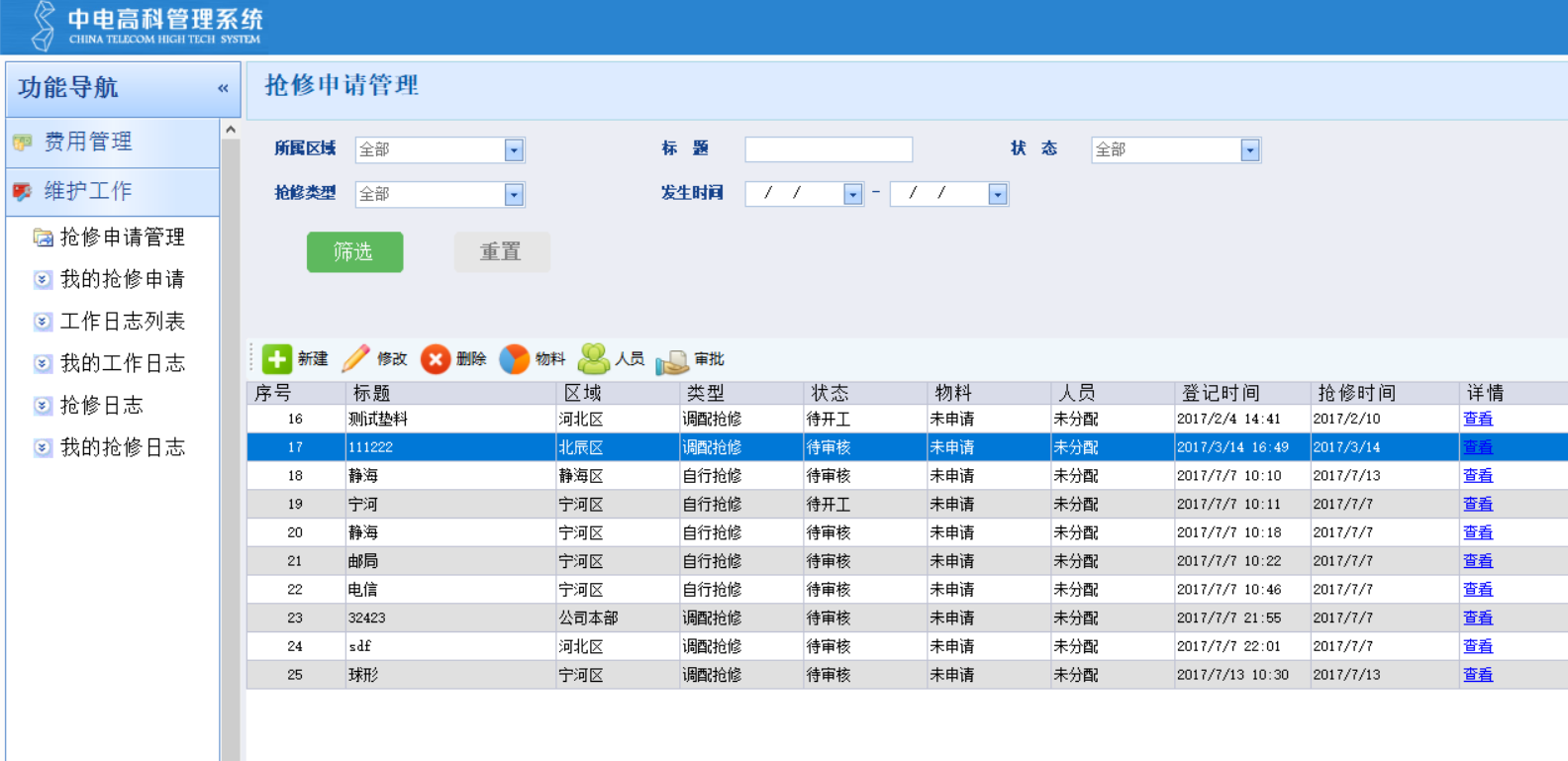The image size is (1568, 761).
Task: Click the pencil Edit (修改) icon
Action: click(355, 359)
